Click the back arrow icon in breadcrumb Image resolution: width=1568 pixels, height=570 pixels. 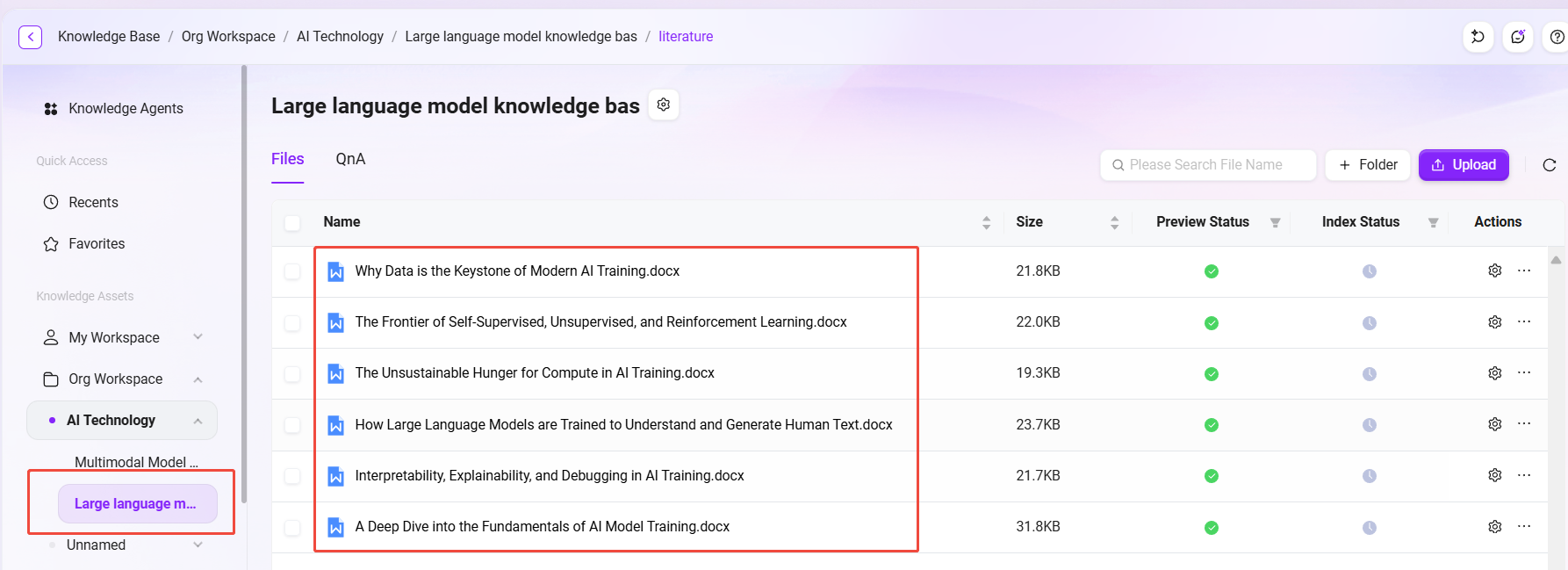30,37
